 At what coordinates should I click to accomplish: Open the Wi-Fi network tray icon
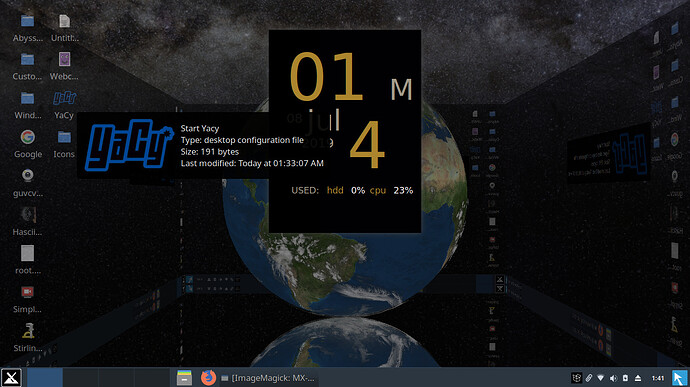click(x=601, y=378)
